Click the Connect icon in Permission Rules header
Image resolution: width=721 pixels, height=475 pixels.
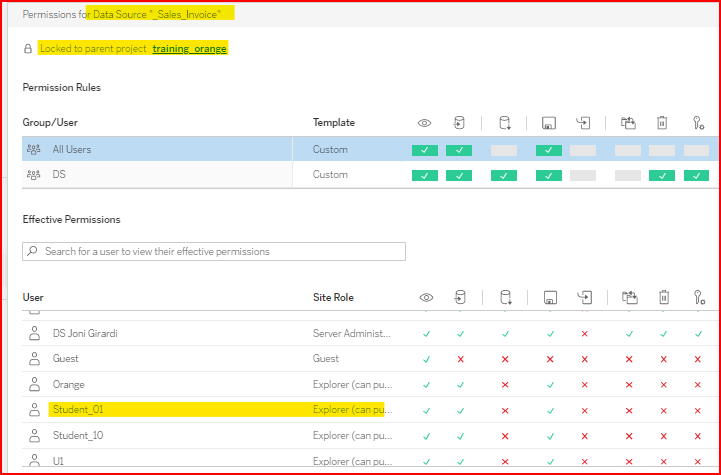coord(459,123)
